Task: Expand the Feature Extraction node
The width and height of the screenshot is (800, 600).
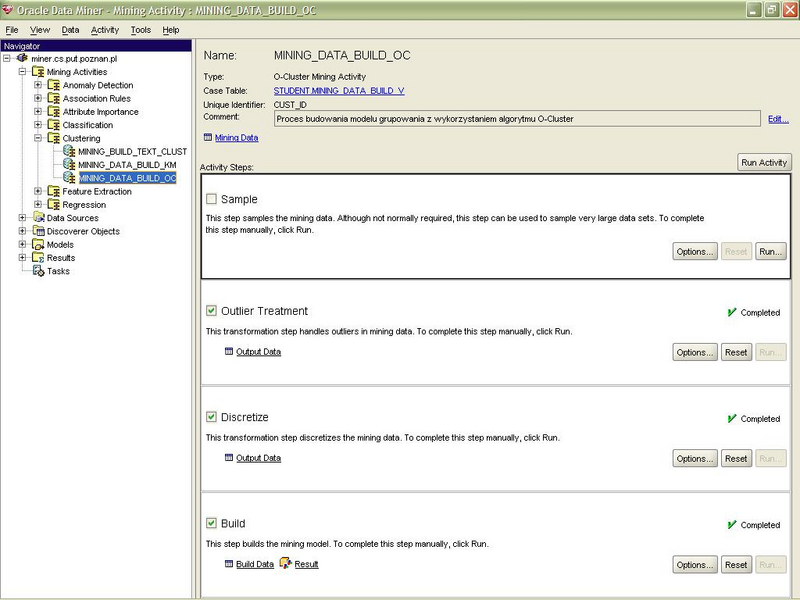Action: [38, 191]
